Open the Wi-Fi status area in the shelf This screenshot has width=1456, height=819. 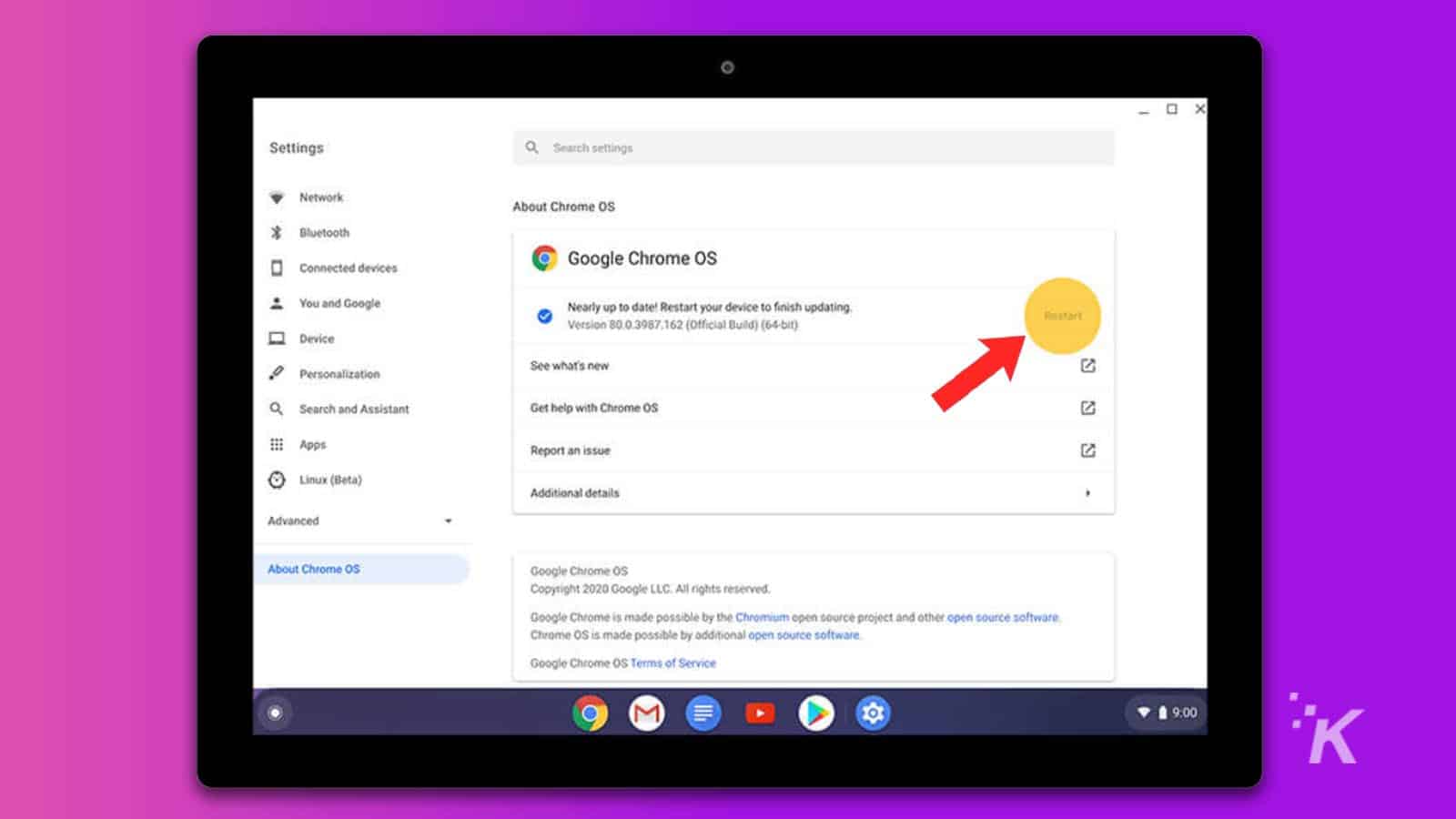point(1145,713)
